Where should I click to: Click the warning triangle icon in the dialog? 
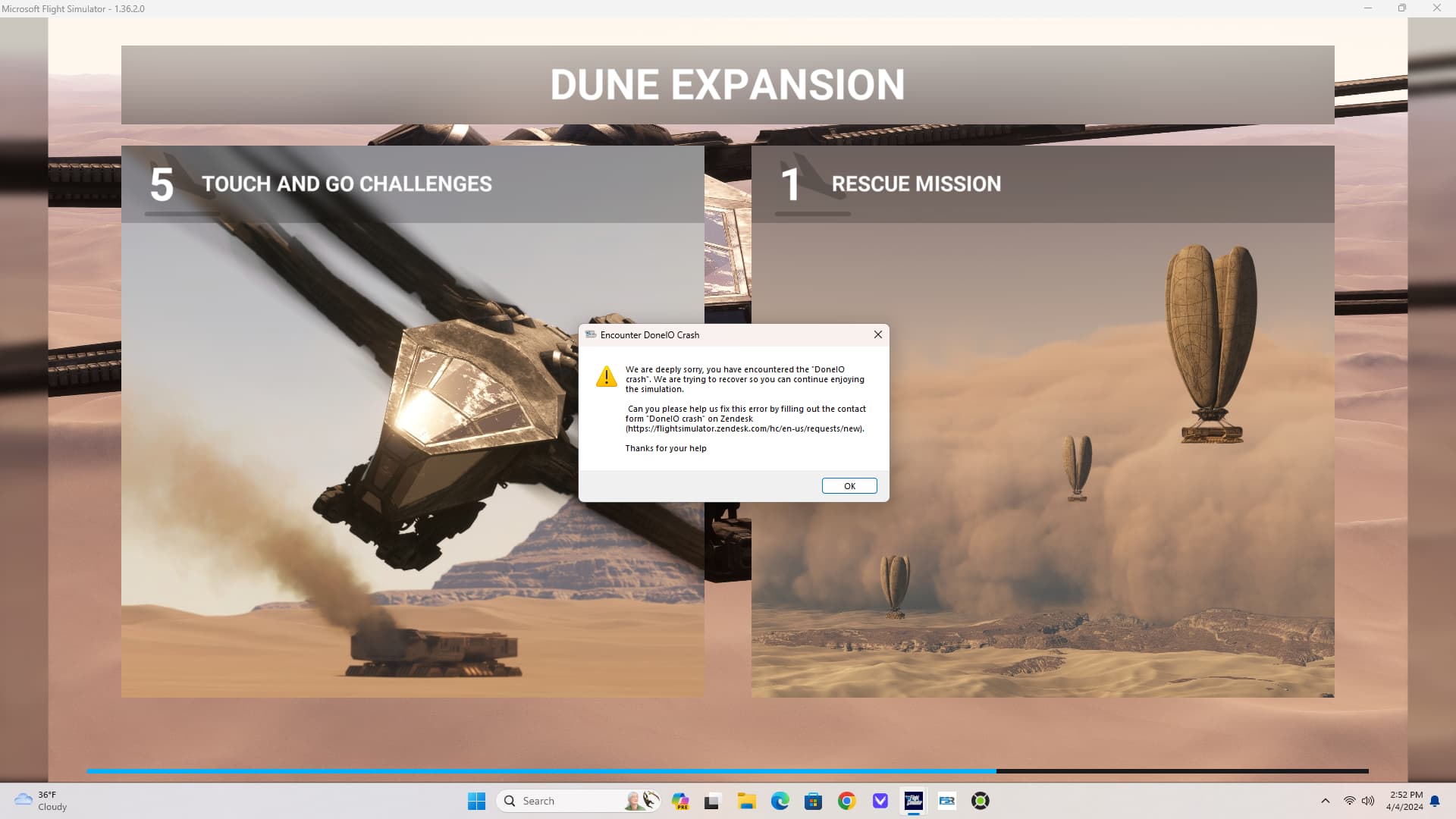(x=606, y=377)
